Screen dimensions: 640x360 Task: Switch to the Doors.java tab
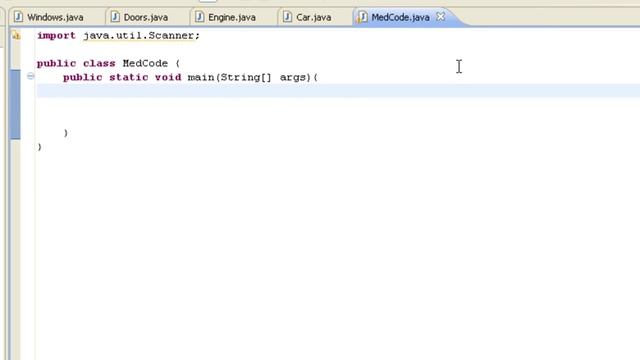coord(146,18)
